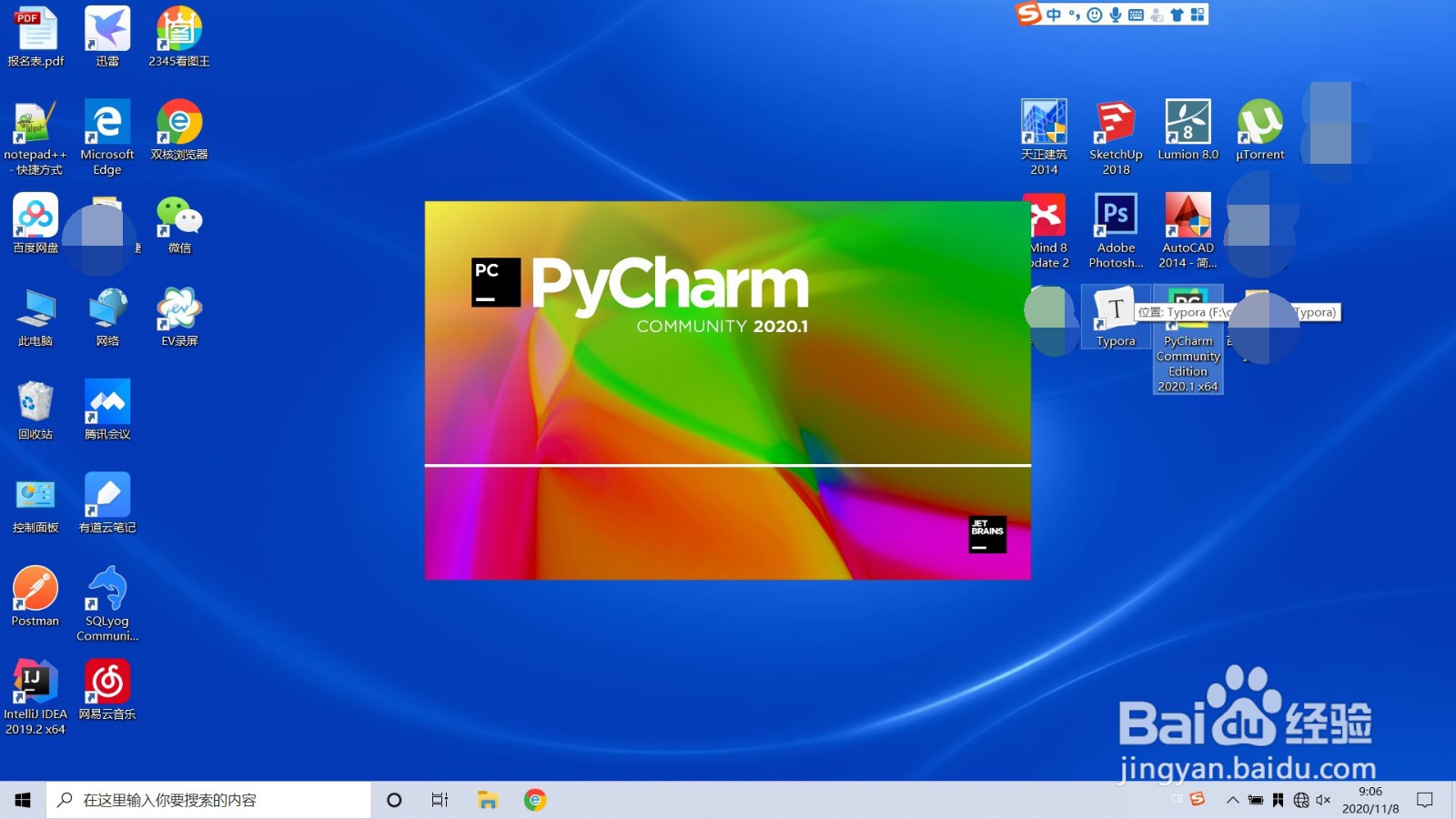This screenshot has height=819, width=1456.
Task: Open Task View on the taskbar
Action: [x=440, y=800]
